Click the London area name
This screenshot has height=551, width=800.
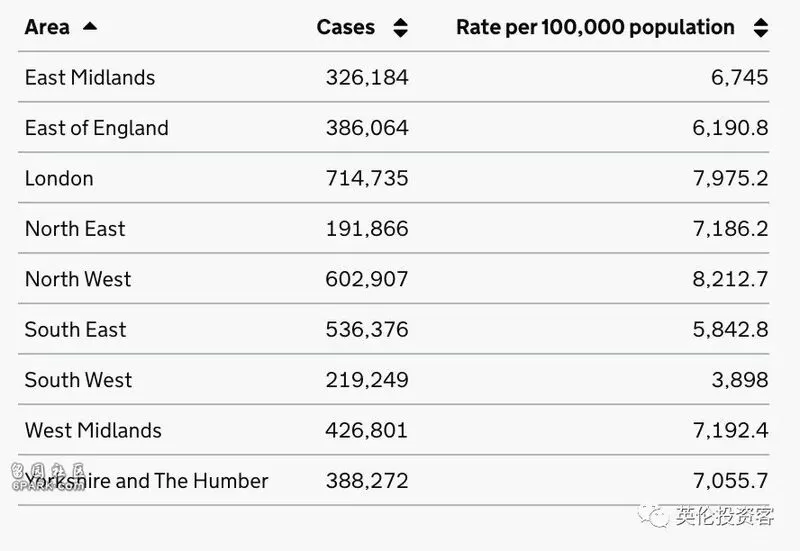tap(59, 179)
